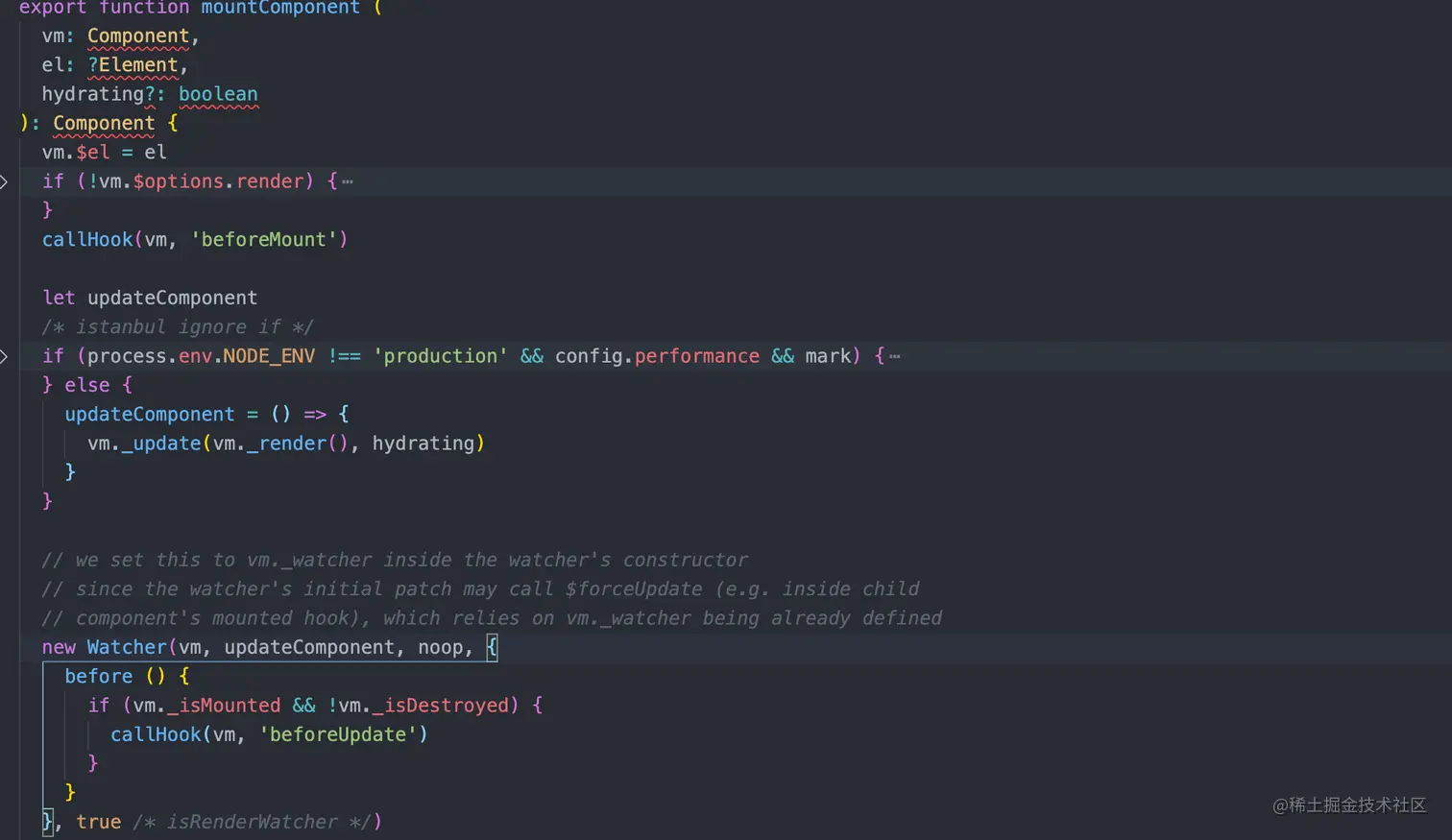Click the config identifier

tap(589, 356)
